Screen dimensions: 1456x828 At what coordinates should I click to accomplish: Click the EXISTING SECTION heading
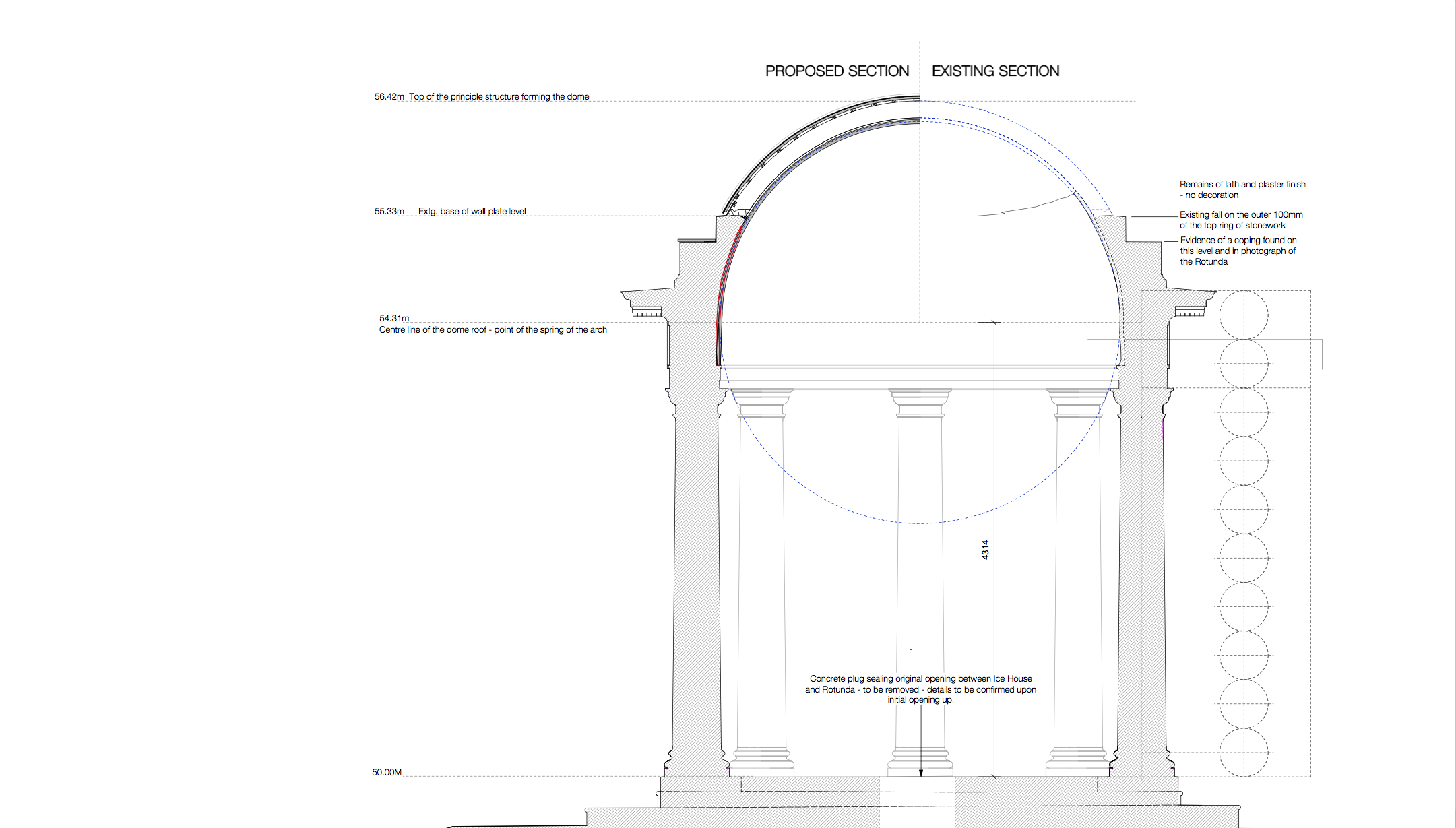point(995,71)
